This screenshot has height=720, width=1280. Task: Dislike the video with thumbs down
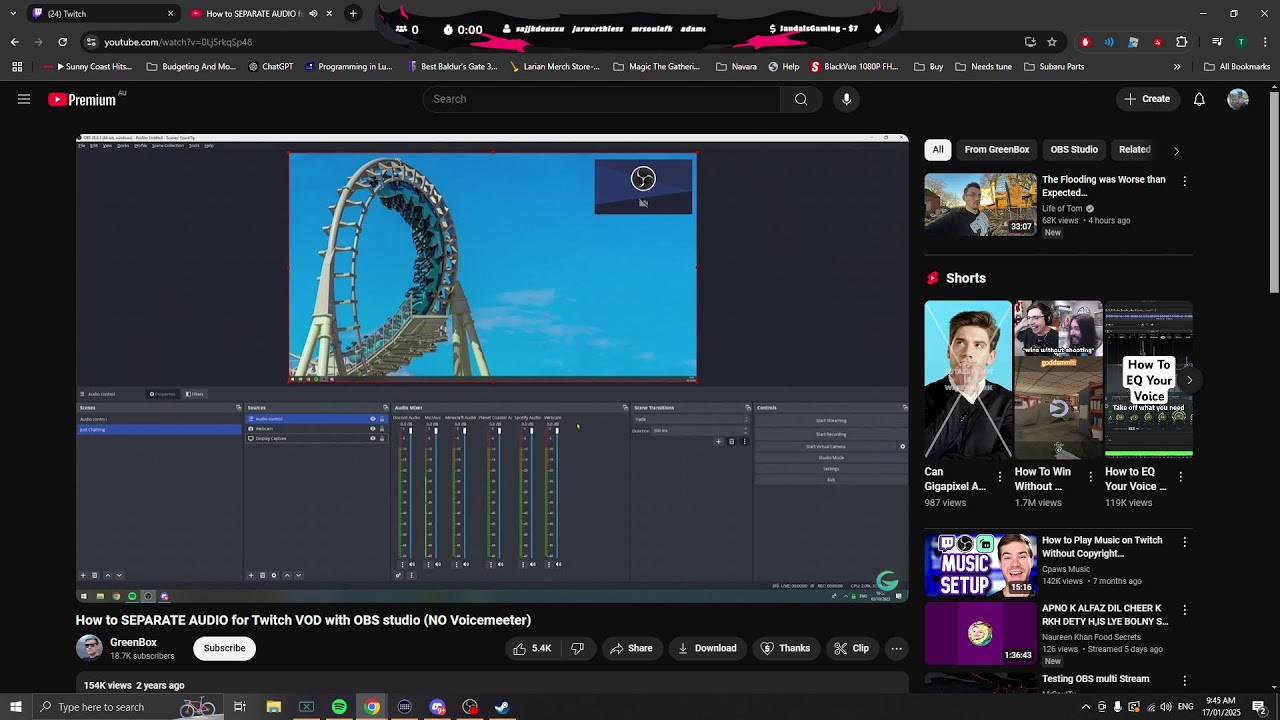[x=577, y=648]
